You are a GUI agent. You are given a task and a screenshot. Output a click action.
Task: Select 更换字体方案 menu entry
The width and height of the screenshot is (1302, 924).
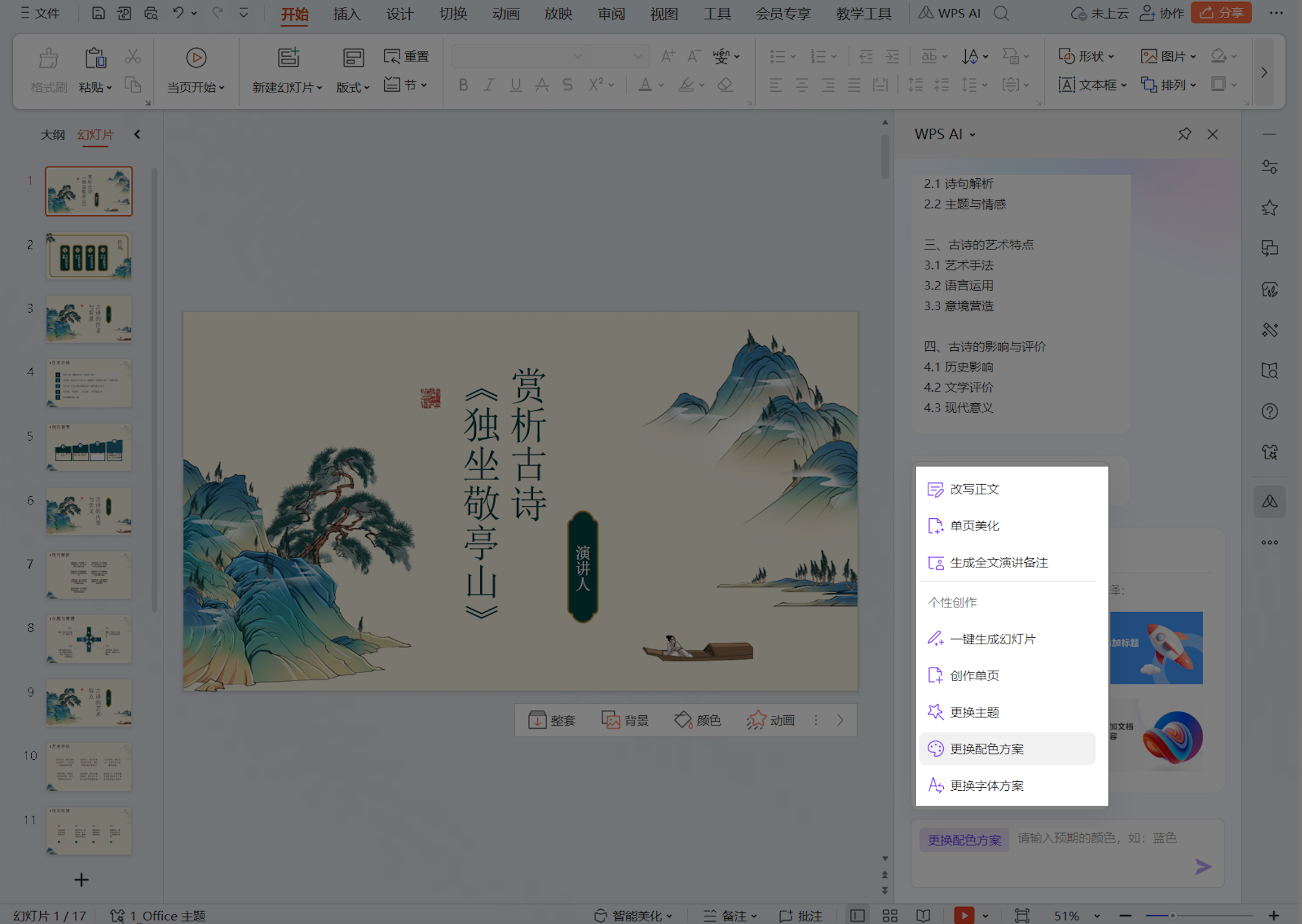click(987, 785)
